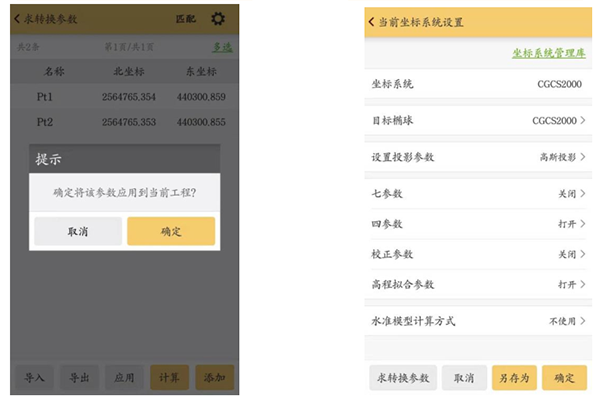
Task: Open the gear settings icon
Action: point(218,19)
